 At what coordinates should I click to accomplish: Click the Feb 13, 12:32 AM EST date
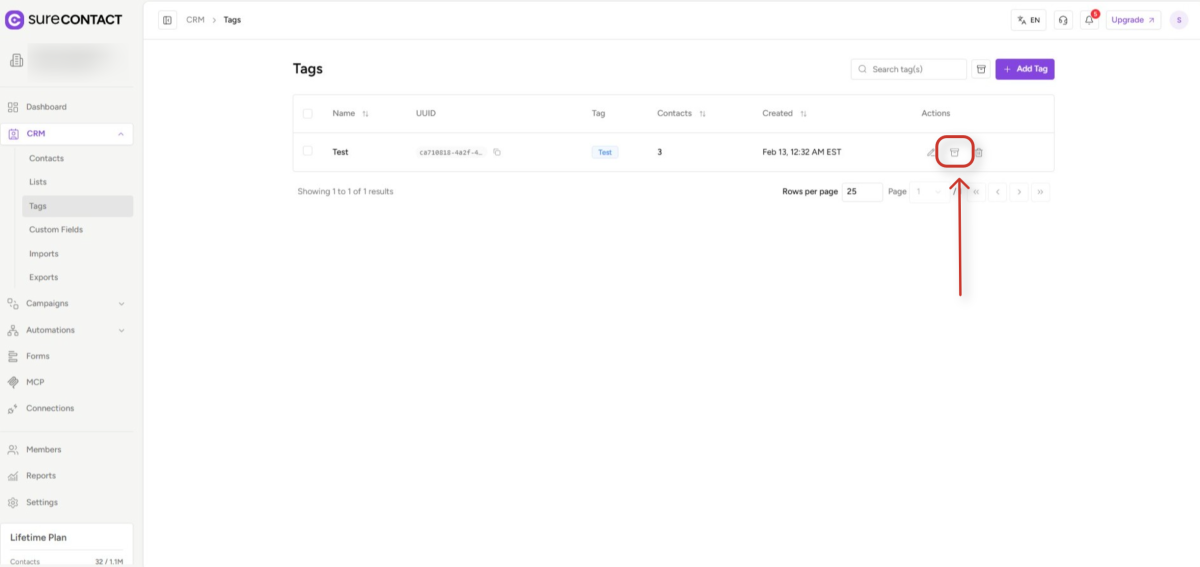tap(802, 152)
